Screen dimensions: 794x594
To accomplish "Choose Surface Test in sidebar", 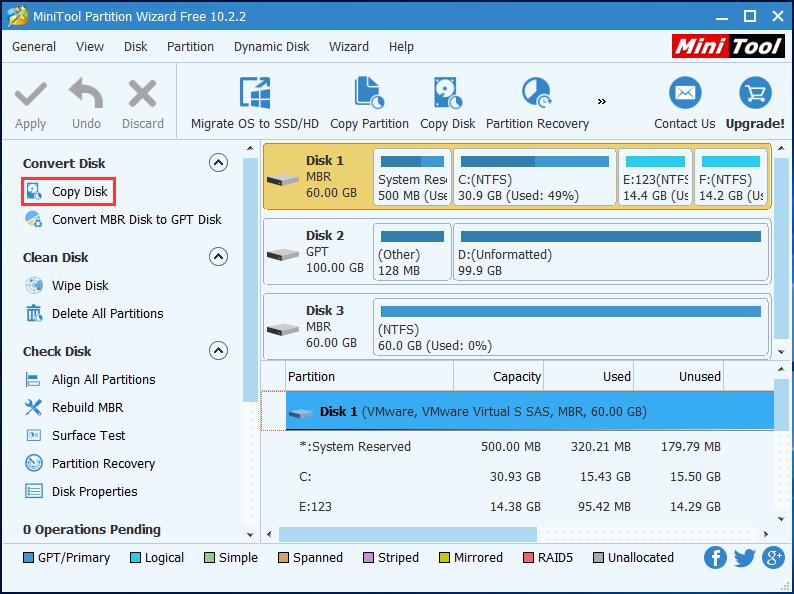I will click(74, 435).
